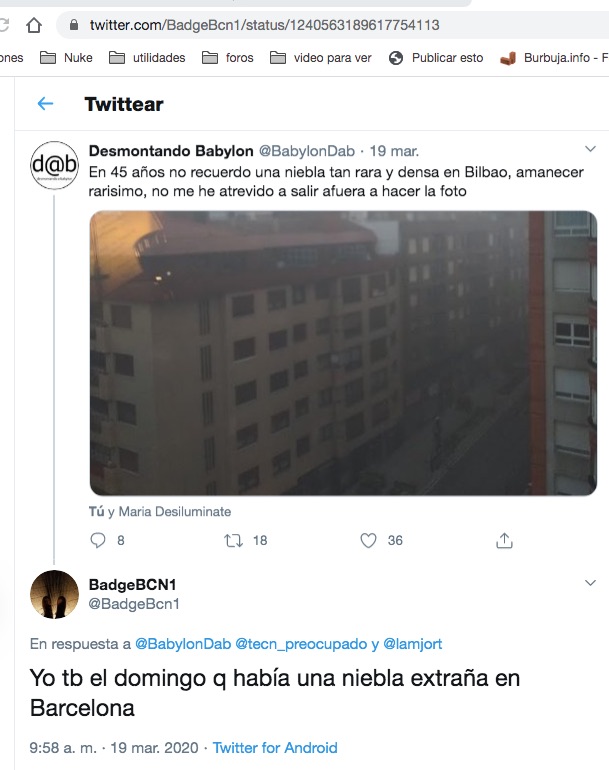Click the browser home icon
Viewport: 609px width, 770px height.
(34, 25)
